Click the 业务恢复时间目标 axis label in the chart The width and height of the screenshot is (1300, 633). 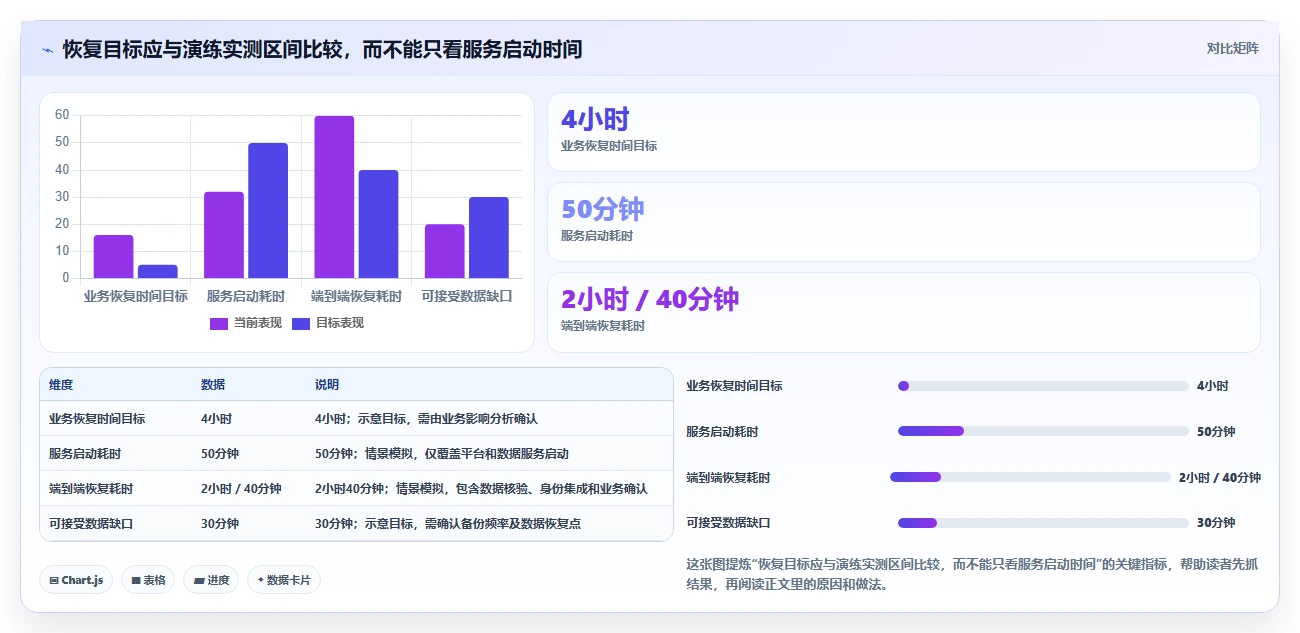(x=136, y=296)
